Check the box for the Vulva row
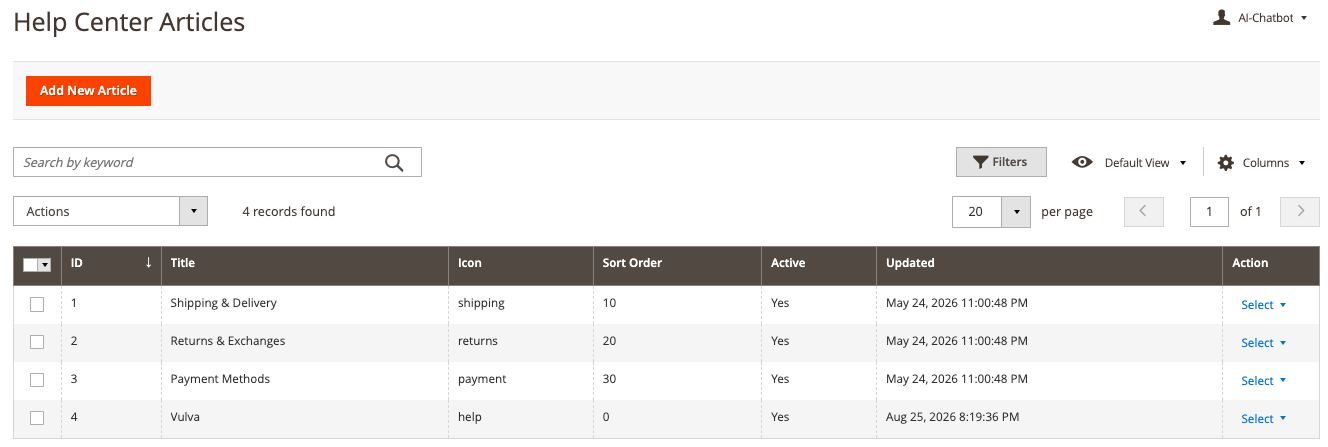Viewport: 1328px width, 447px height. pos(37,418)
